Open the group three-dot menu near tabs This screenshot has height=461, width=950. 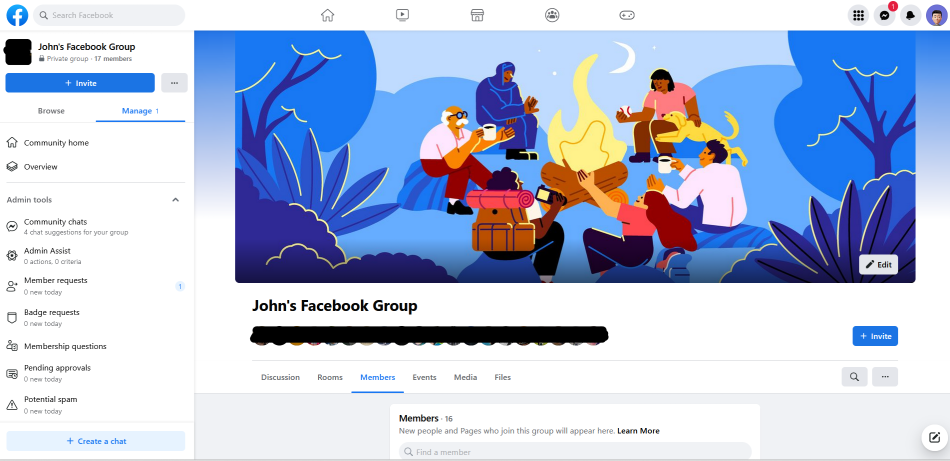(x=885, y=377)
